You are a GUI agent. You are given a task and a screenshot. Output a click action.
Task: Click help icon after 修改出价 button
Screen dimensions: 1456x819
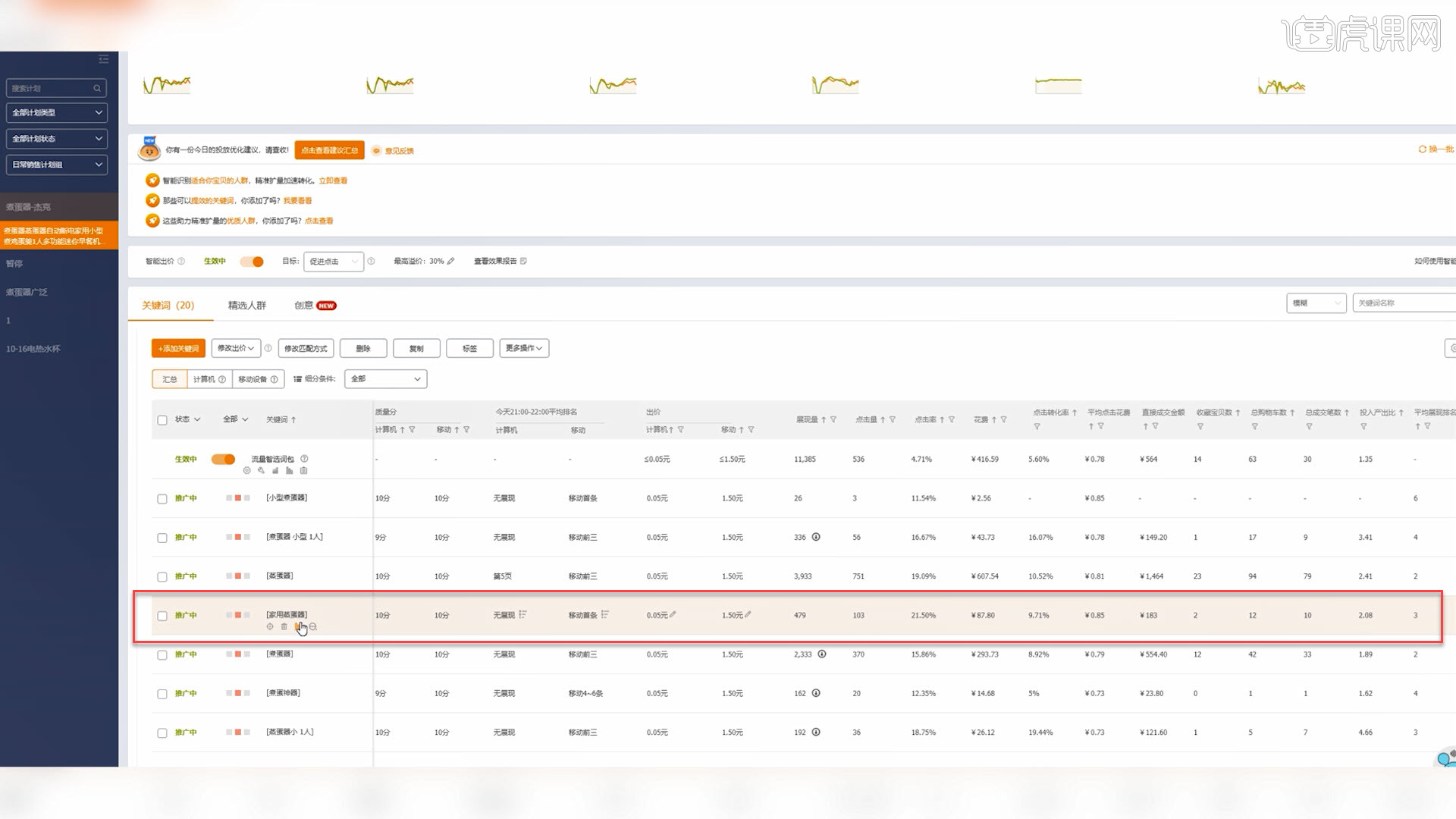pyautogui.click(x=268, y=348)
